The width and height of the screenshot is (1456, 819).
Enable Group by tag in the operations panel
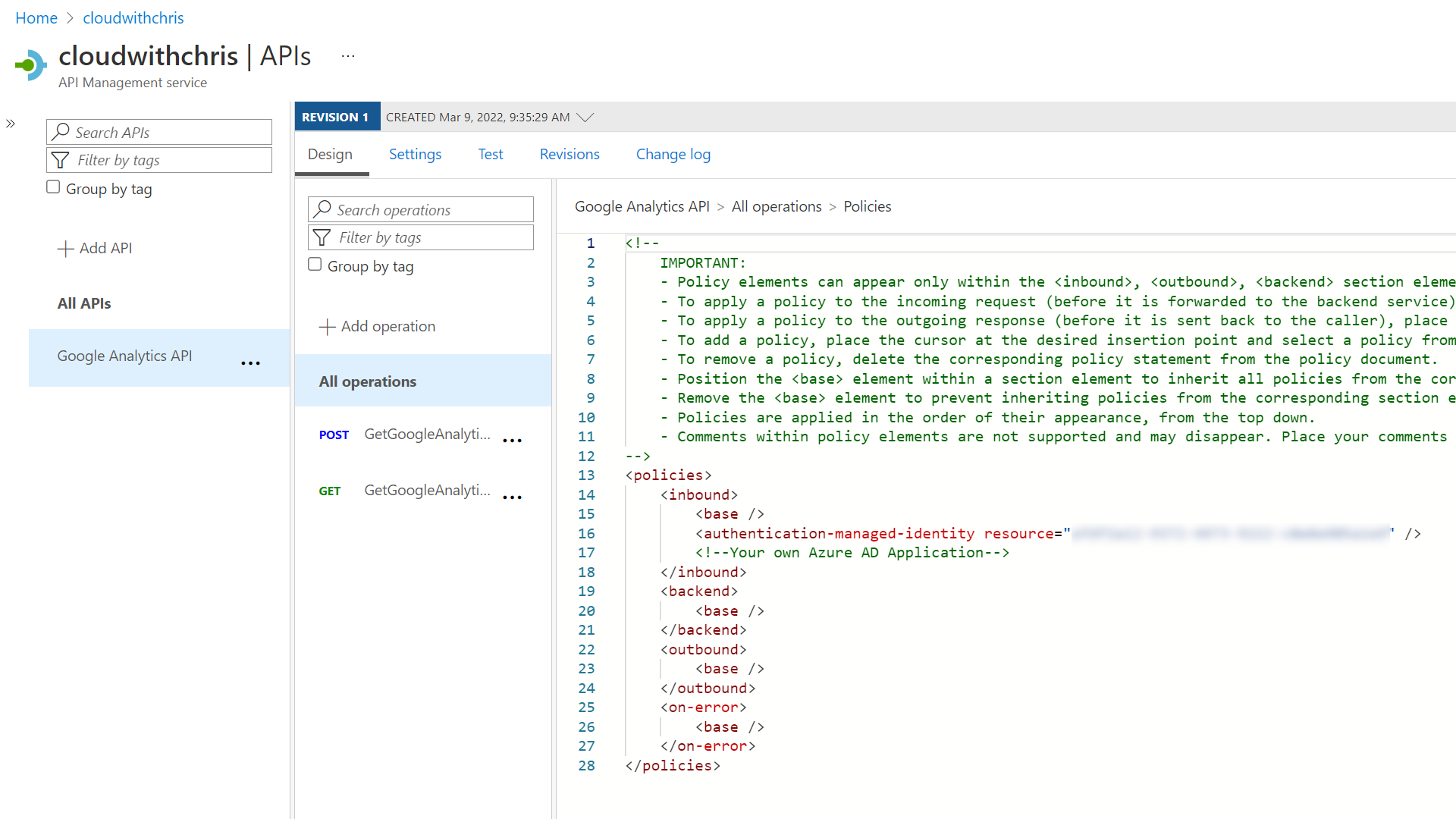(x=315, y=263)
